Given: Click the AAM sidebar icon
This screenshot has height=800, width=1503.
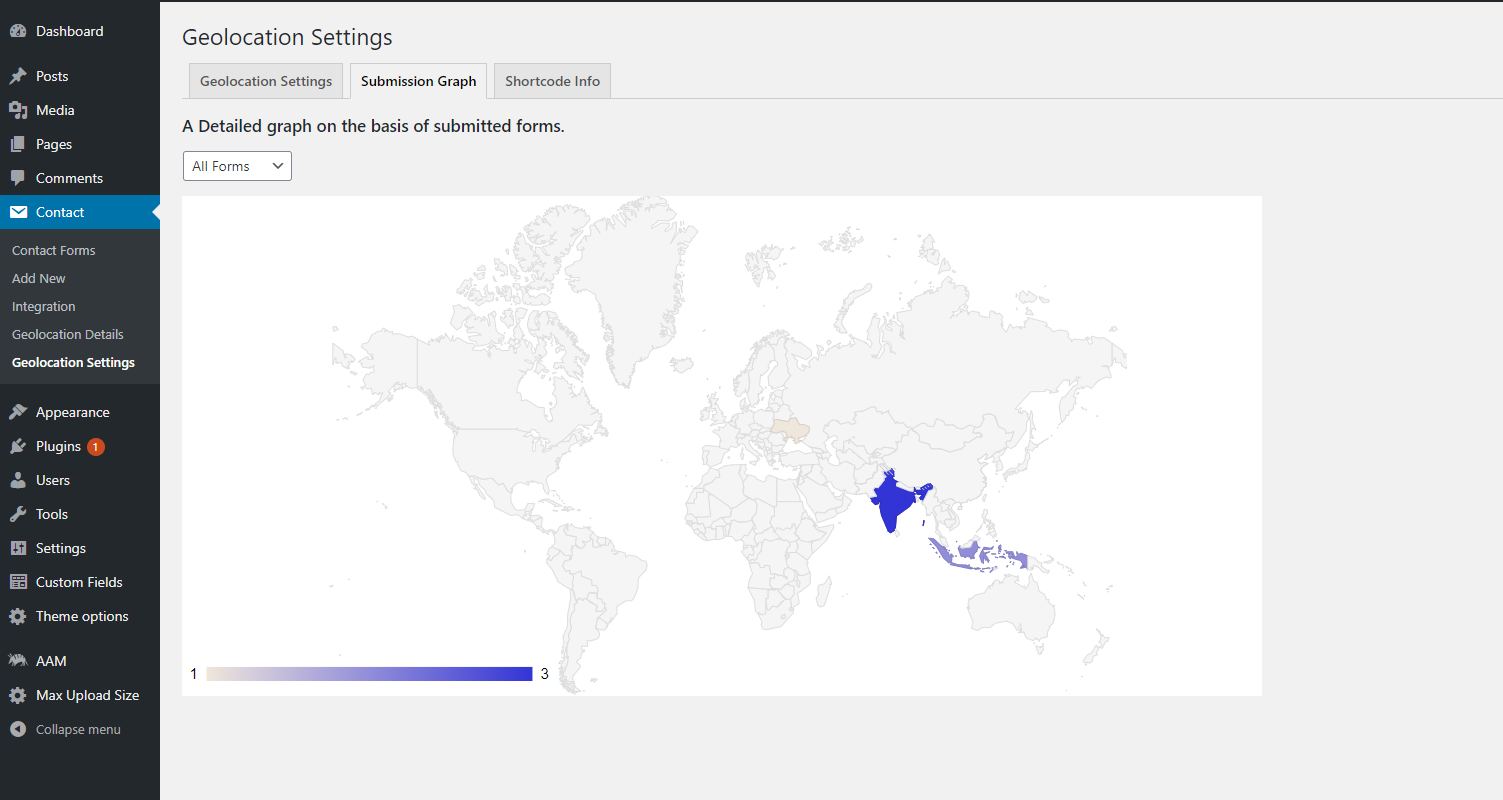Looking at the screenshot, I should coord(18,661).
